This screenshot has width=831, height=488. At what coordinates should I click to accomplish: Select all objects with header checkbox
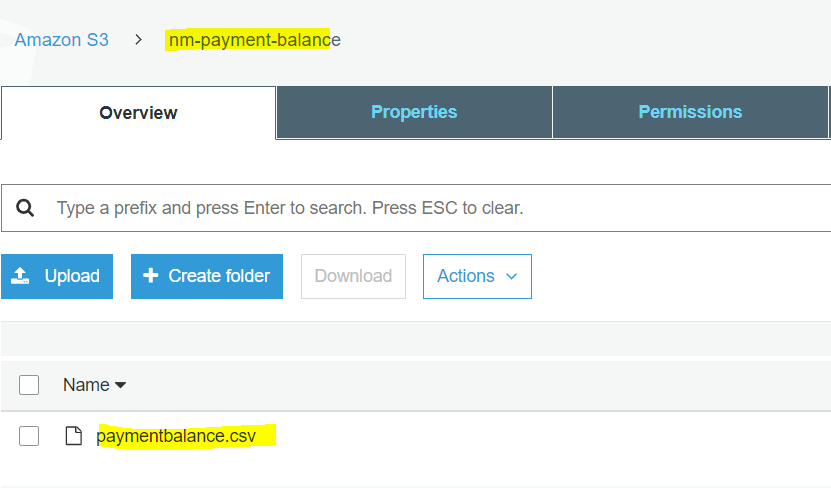29,385
